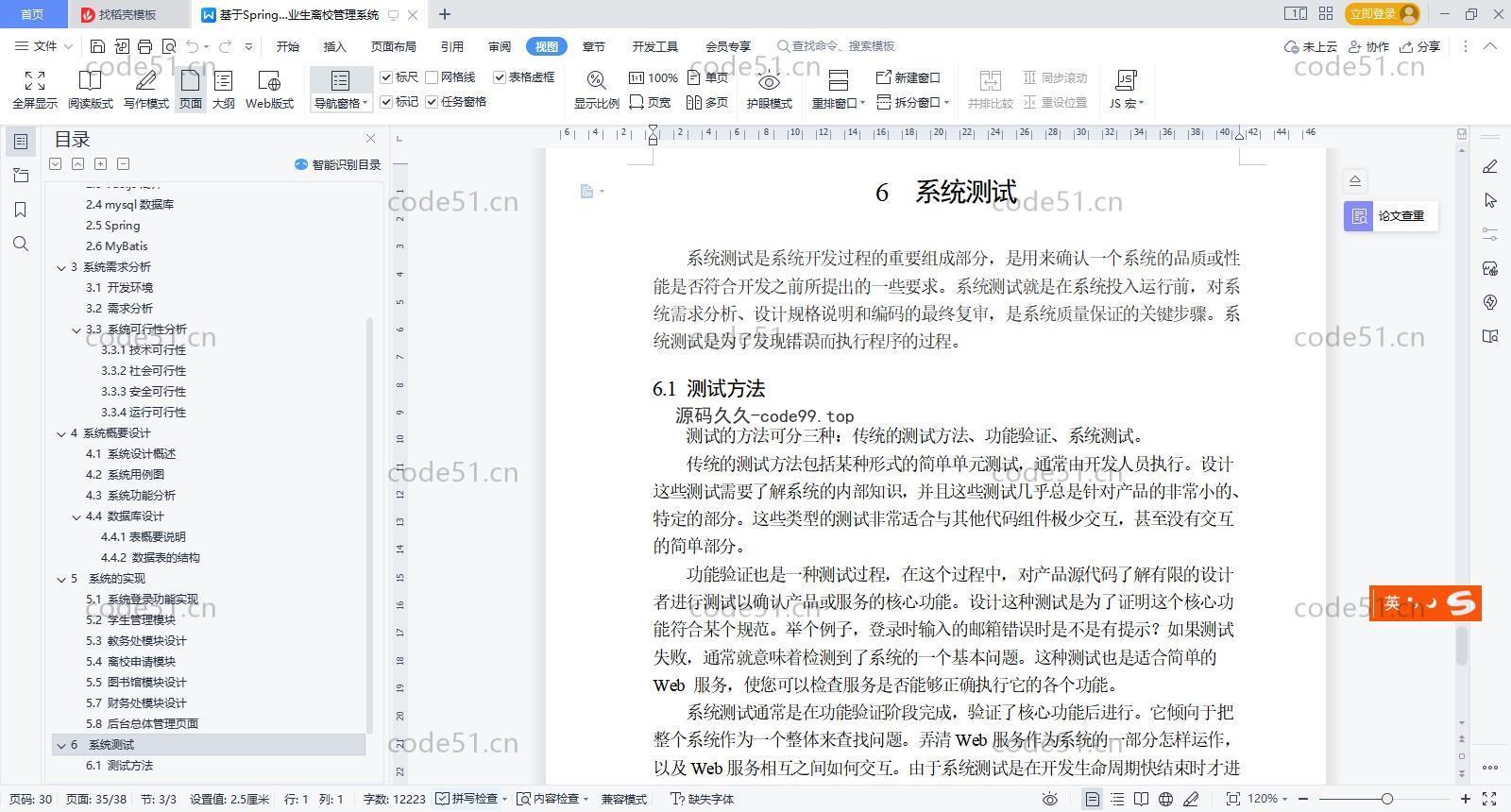Open search icon in left sidebar
Screen dimensions: 1511x812
(21, 244)
